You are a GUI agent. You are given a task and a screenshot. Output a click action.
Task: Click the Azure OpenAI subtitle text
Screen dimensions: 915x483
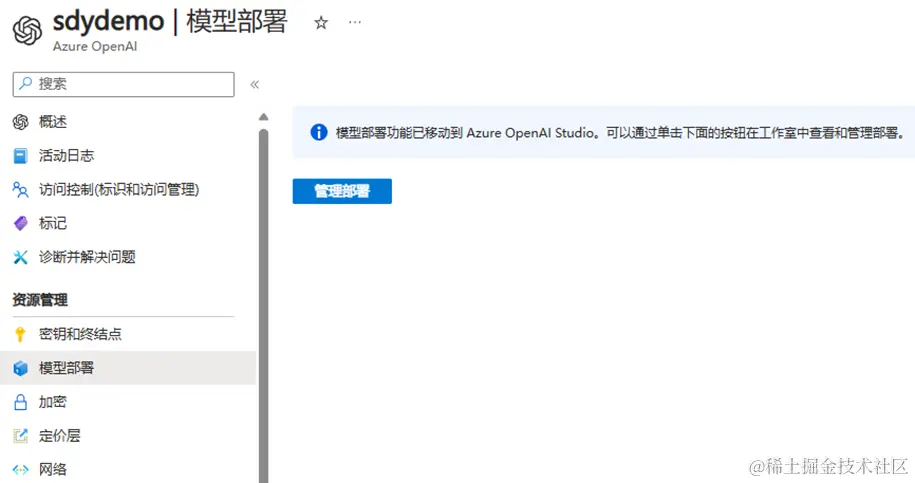pyautogui.click(x=95, y=47)
